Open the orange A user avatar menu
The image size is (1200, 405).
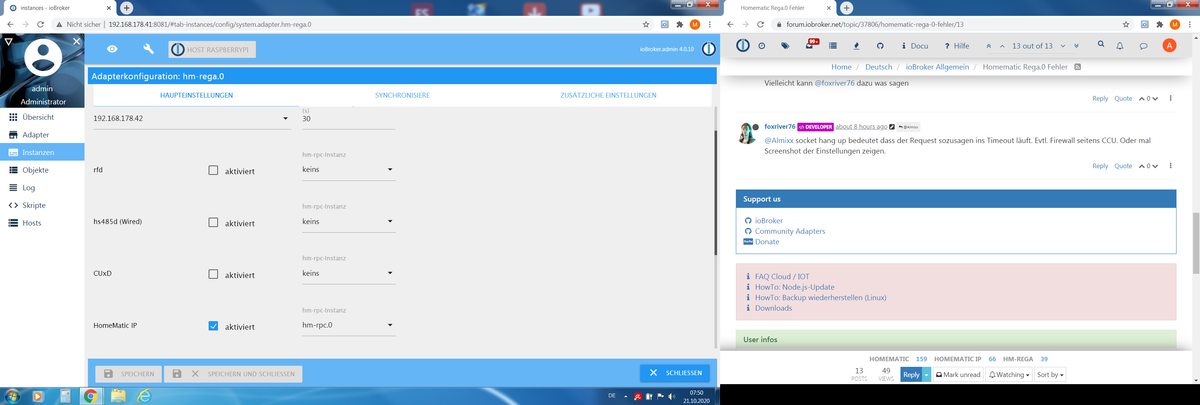[x=1169, y=45]
